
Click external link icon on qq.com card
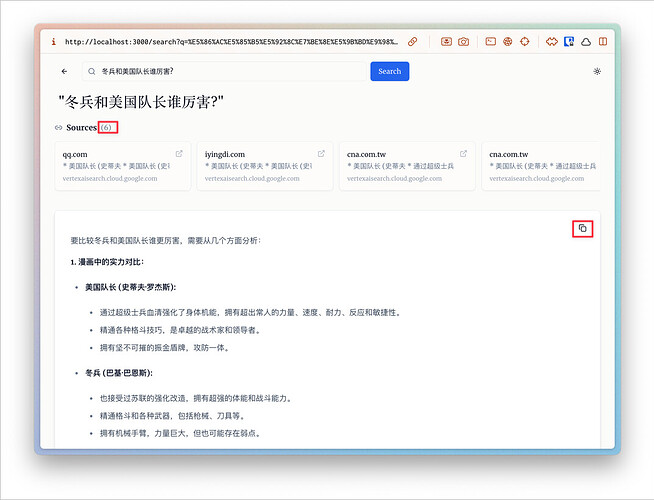(x=179, y=154)
